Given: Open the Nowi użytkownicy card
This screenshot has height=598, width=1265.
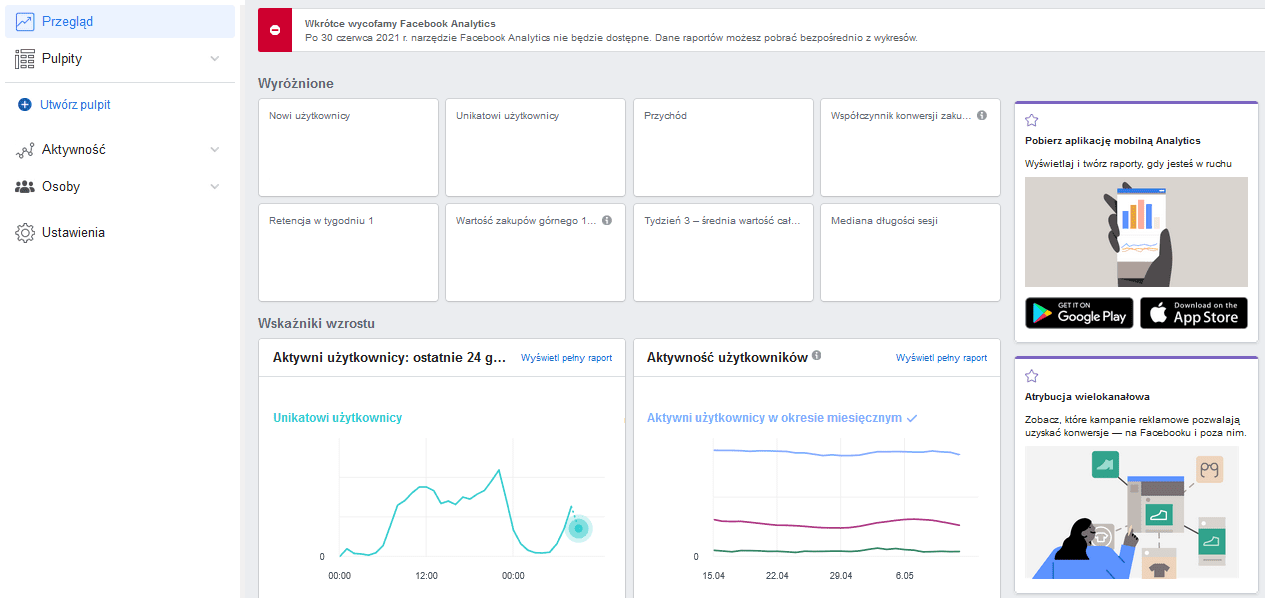Looking at the screenshot, I should 348,147.
